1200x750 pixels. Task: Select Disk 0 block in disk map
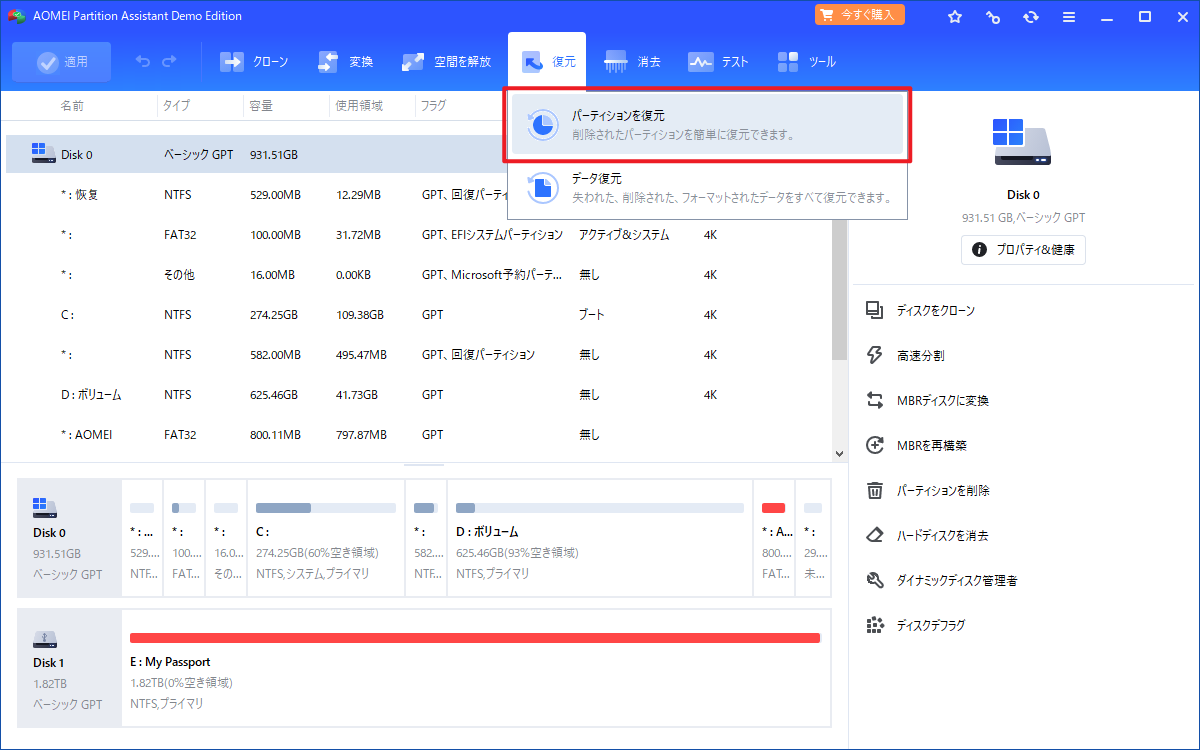click(69, 537)
